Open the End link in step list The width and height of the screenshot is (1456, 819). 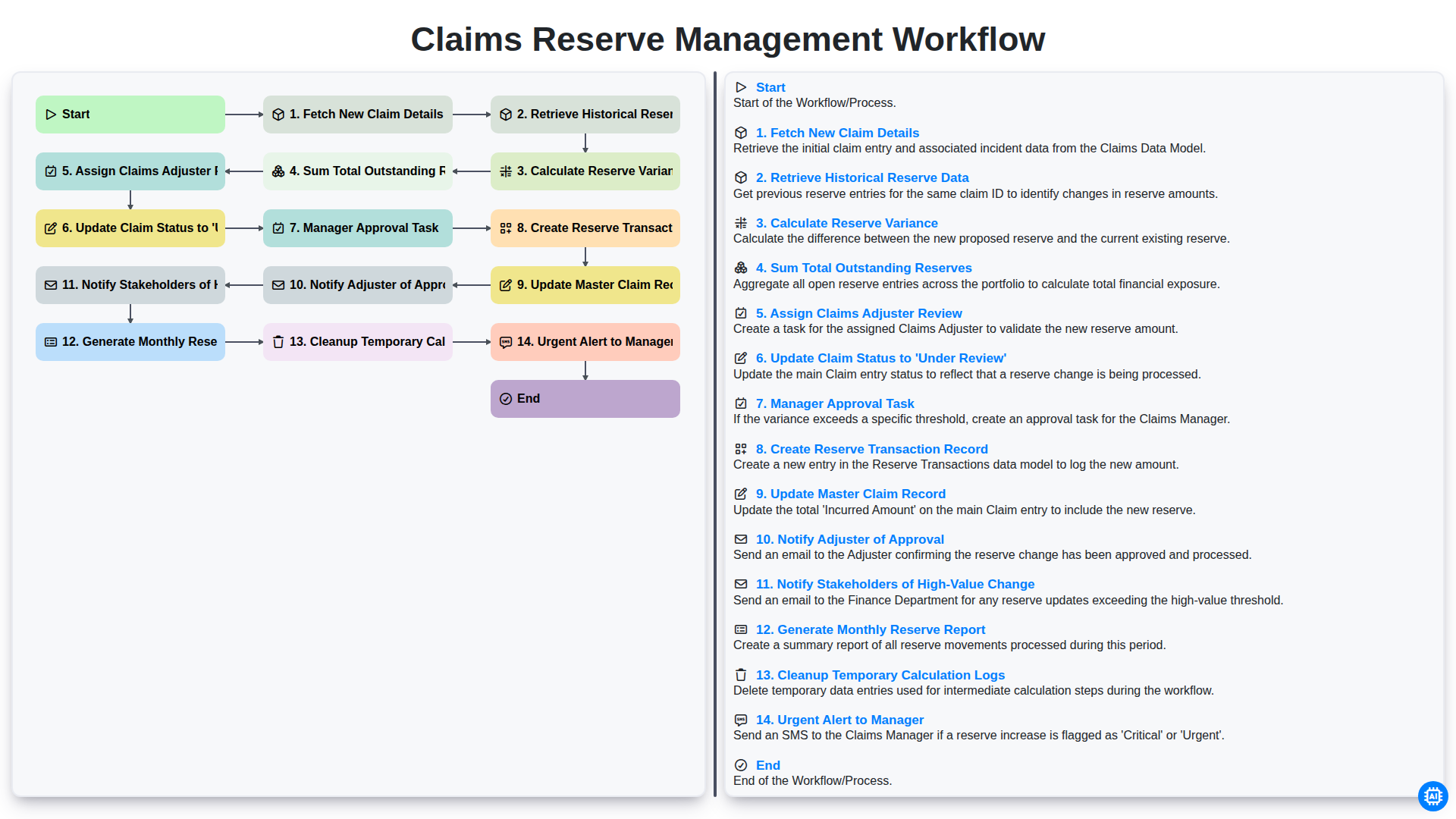click(768, 765)
